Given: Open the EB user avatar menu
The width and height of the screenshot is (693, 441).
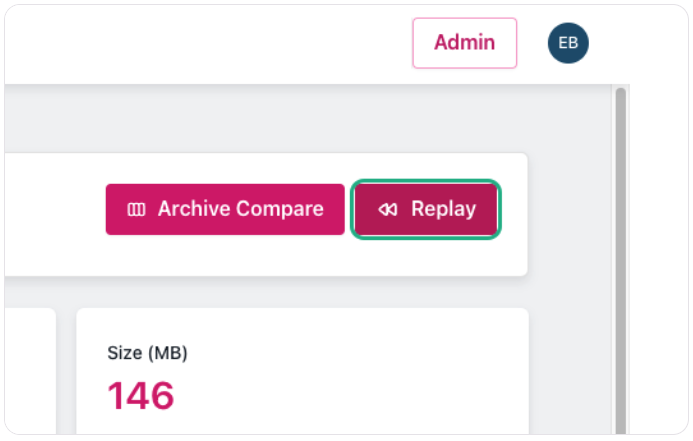Looking at the screenshot, I should [568, 43].
